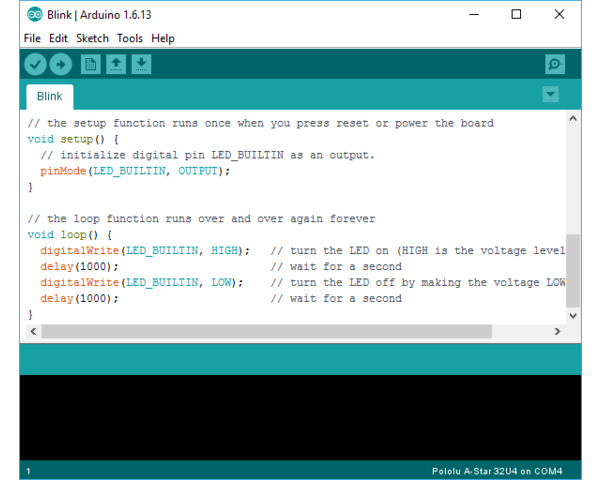
Task: Open the Edit menu
Action: click(x=58, y=38)
